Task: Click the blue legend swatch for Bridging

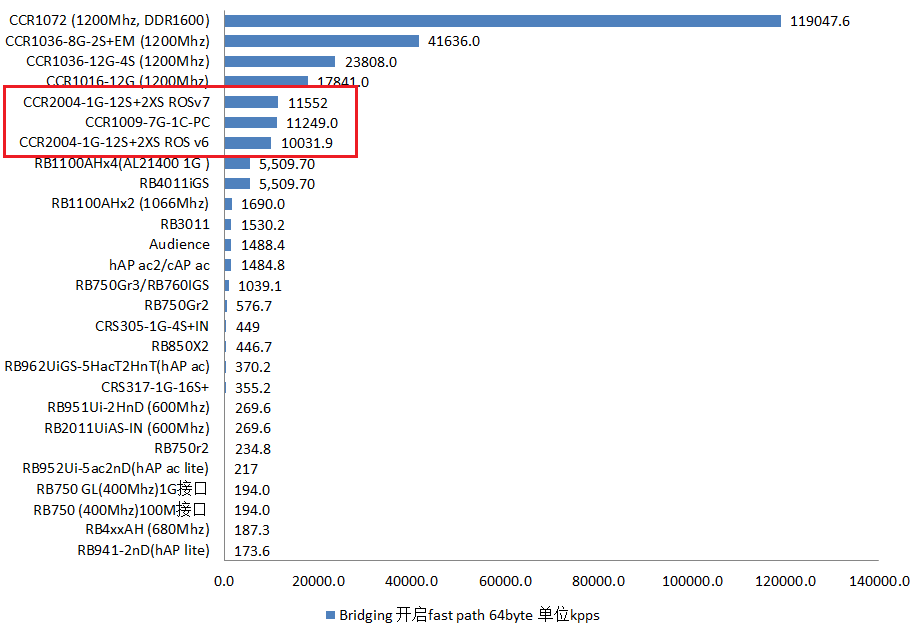Action: coord(330,615)
